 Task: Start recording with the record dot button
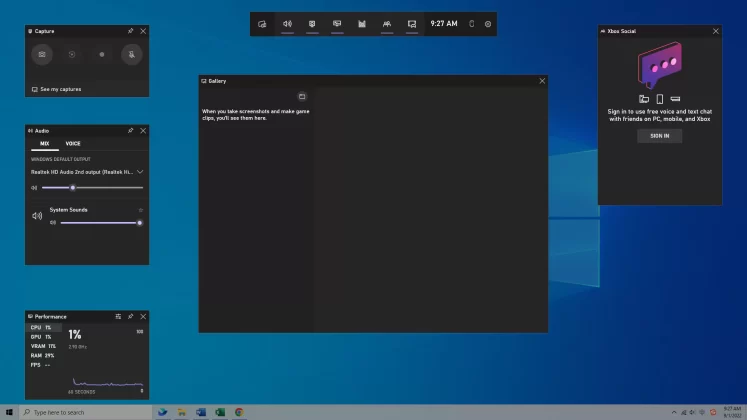pyautogui.click(x=101, y=54)
